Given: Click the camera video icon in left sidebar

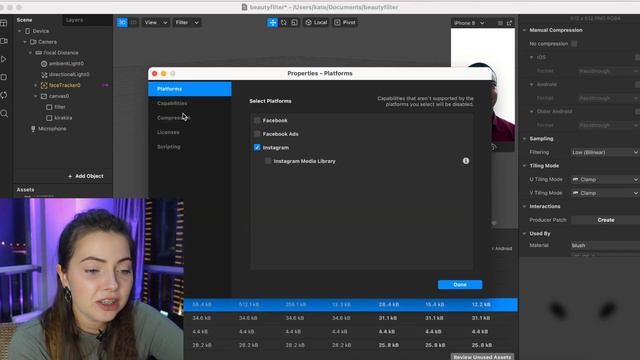Looking at the screenshot, I should click(4, 41).
